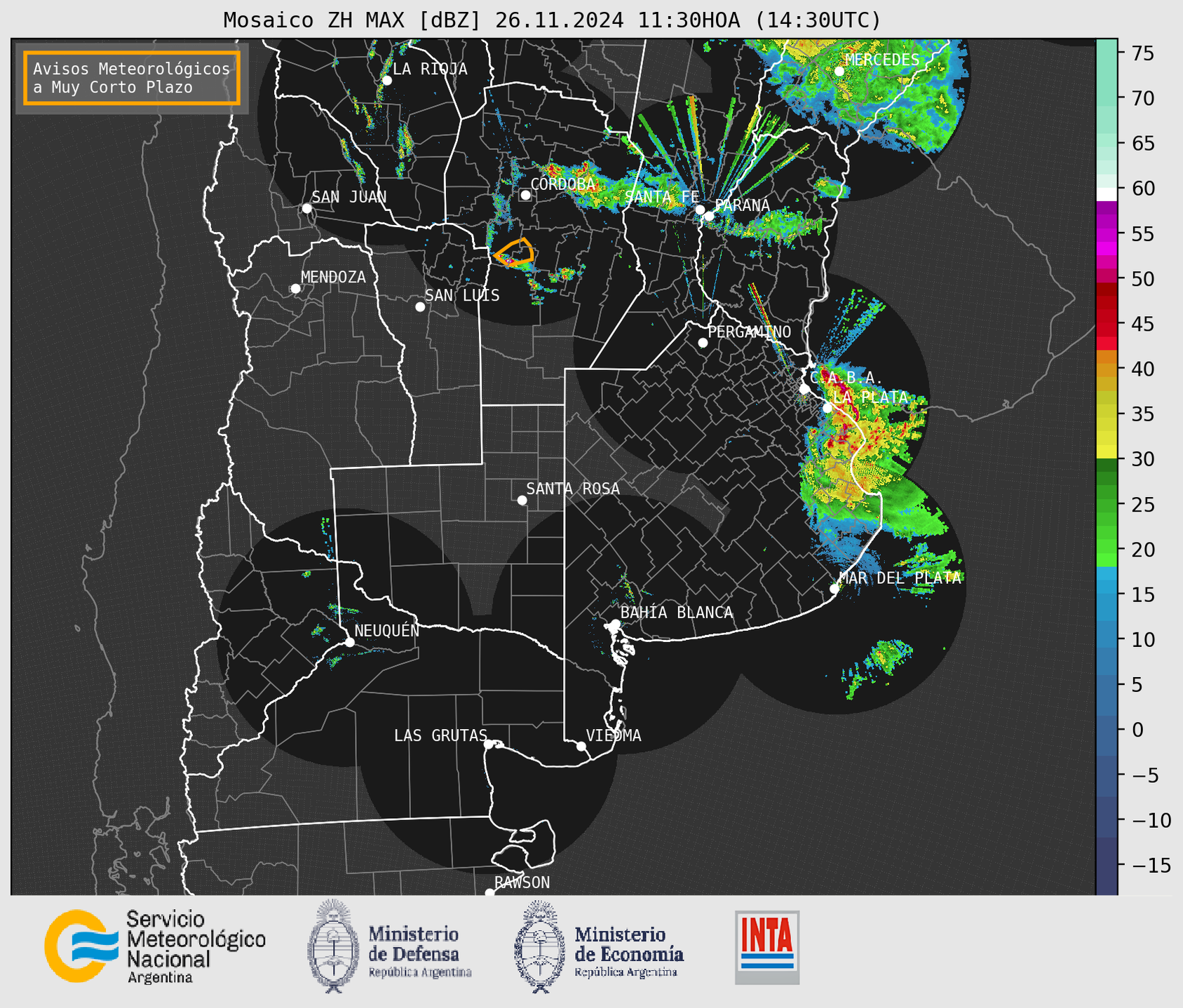Click the NEUQUÉN city label
Screen dimensions: 1183x1008
point(387,630)
